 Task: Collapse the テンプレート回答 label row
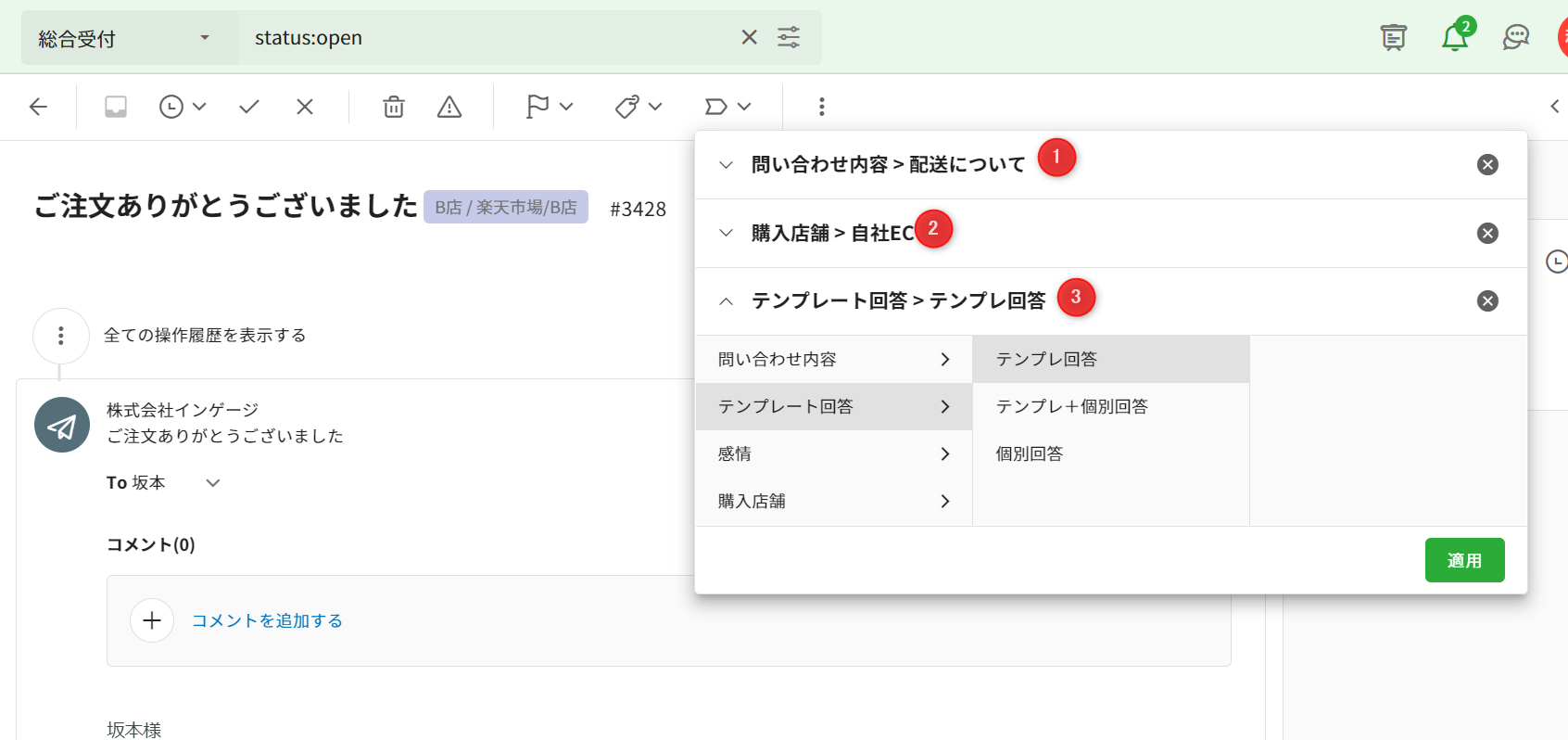point(727,301)
